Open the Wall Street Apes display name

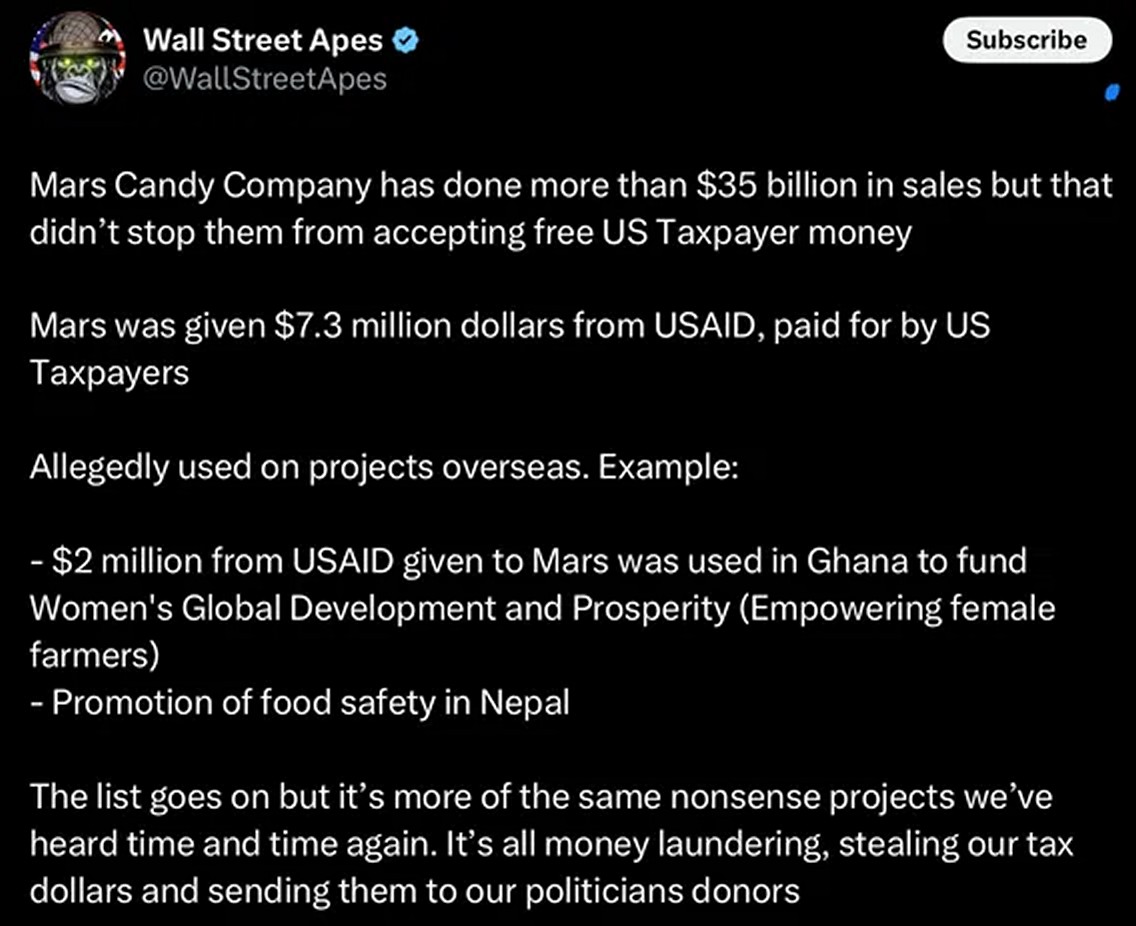263,40
